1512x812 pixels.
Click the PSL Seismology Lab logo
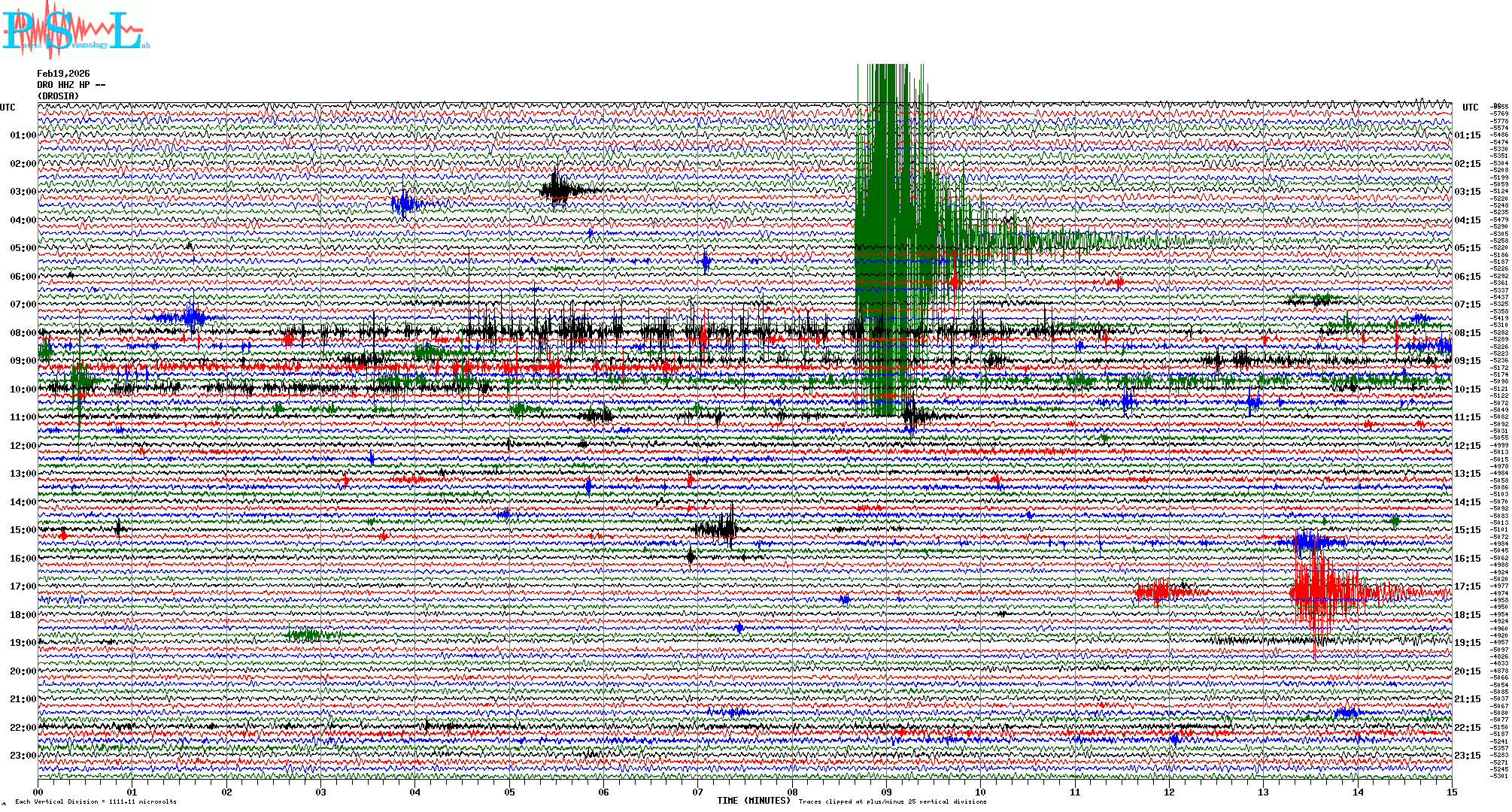75,30
